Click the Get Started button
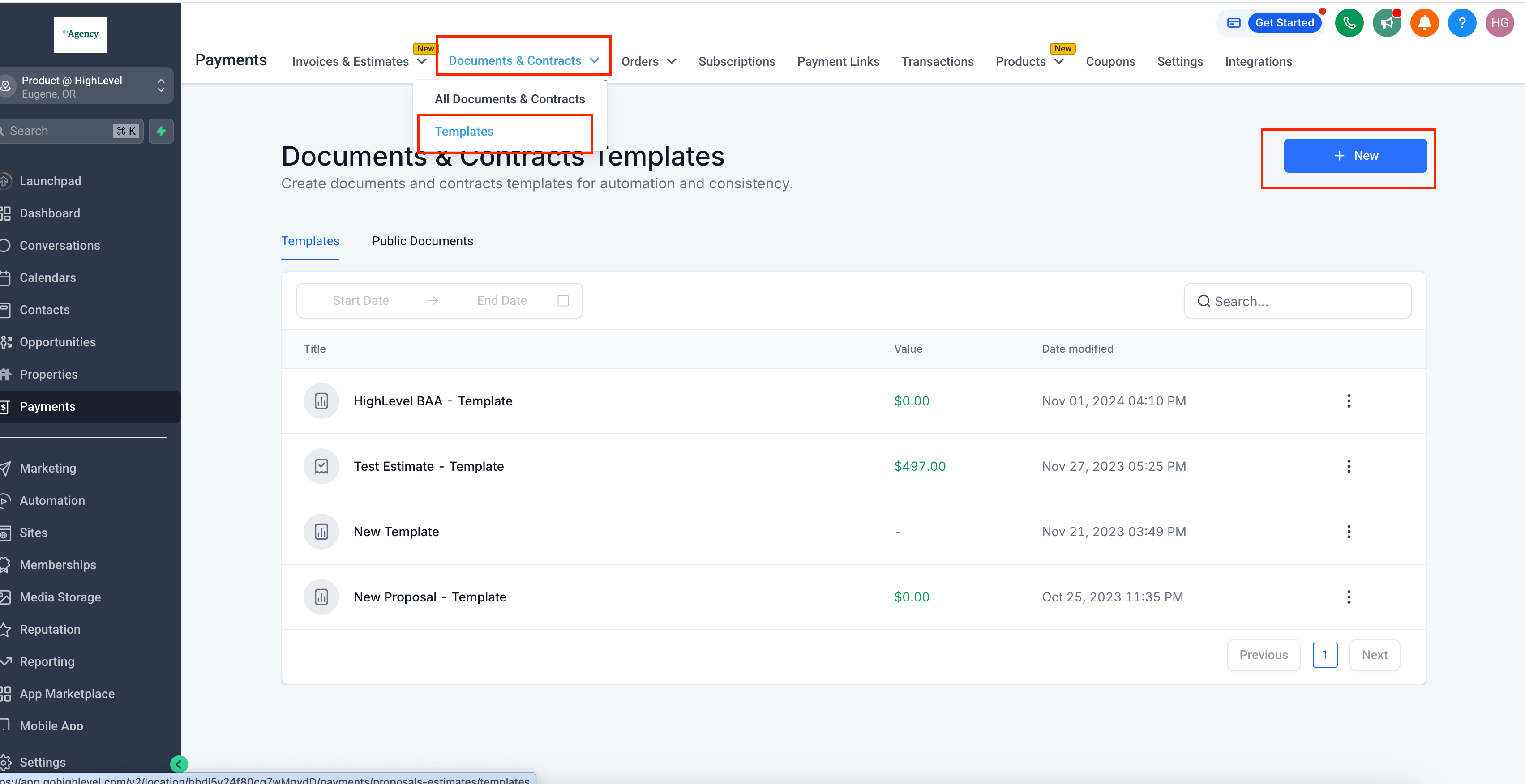 [1284, 23]
